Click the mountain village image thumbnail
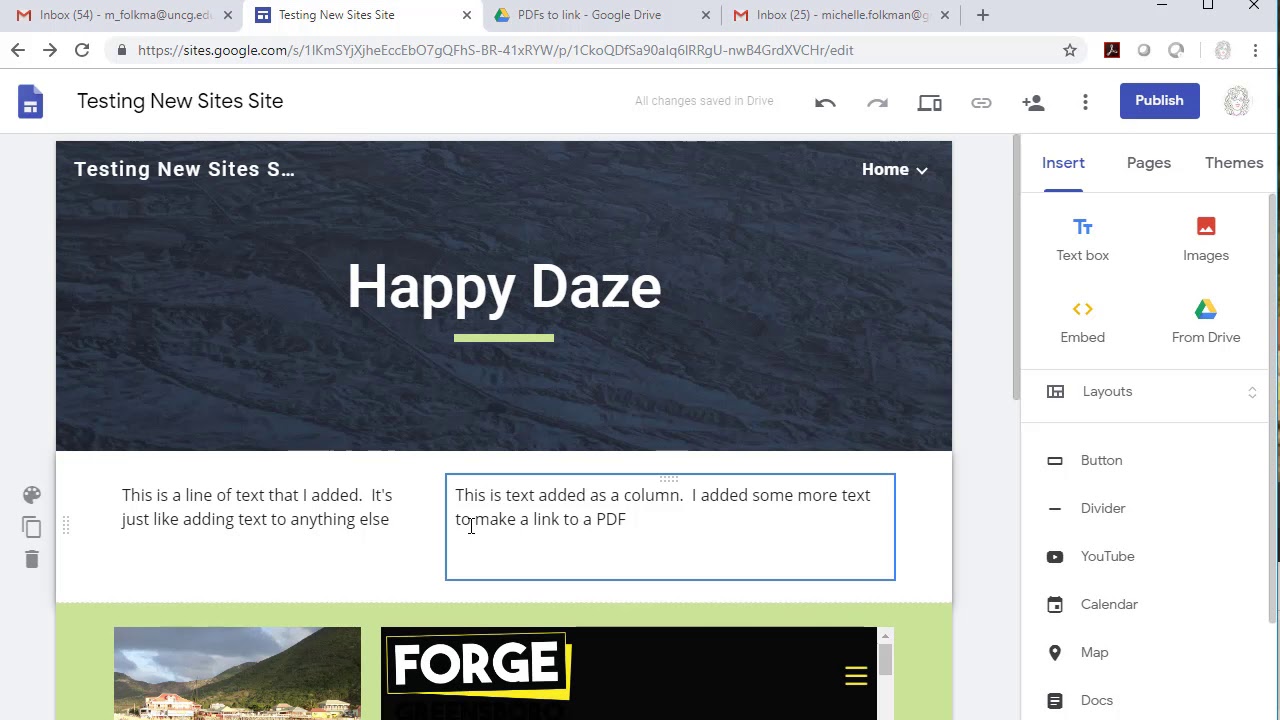The image size is (1280, 720). pyautogui.click(x=237, y=673)
